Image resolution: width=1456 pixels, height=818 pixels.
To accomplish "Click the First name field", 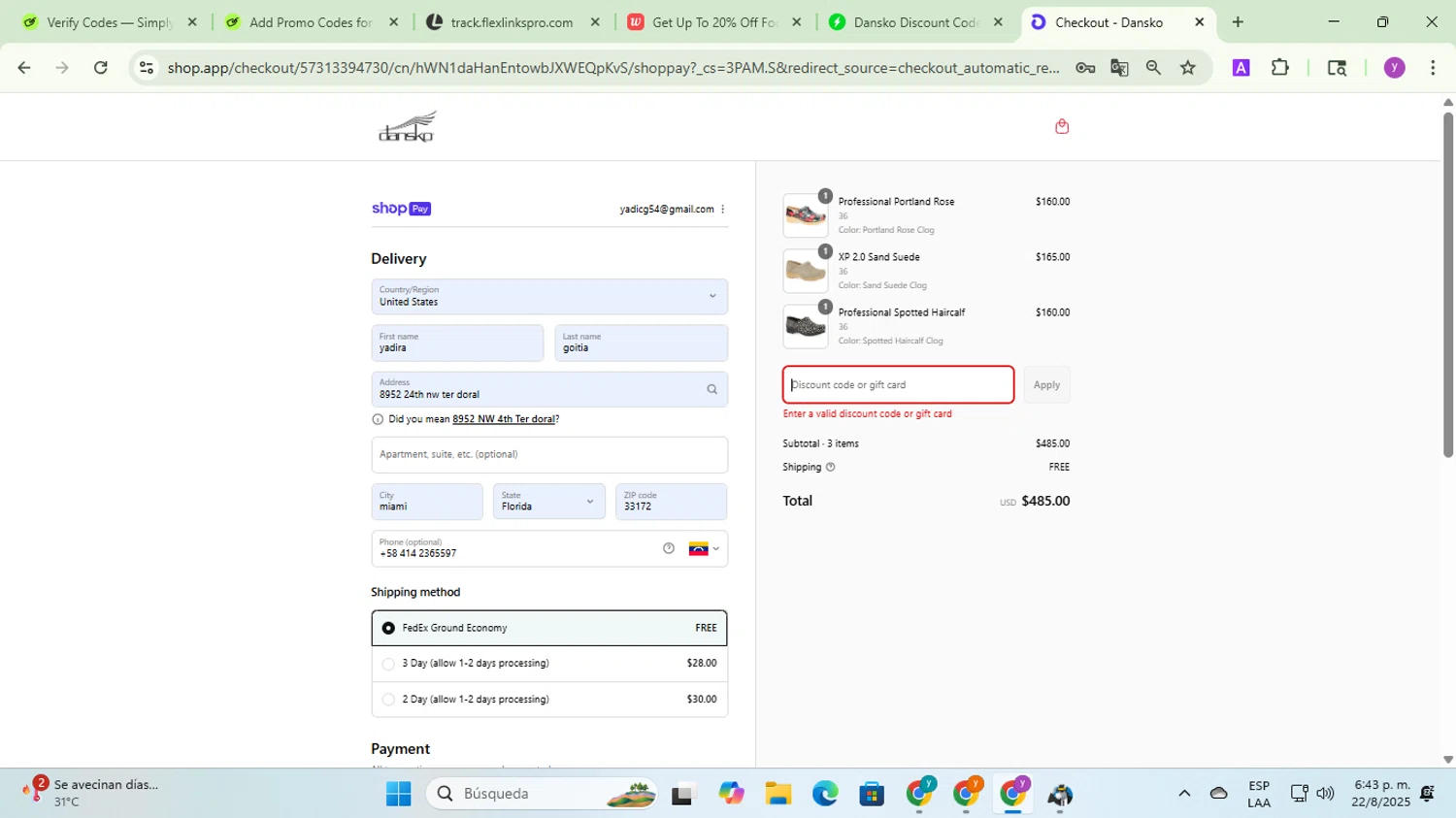I will click(457, 343).
